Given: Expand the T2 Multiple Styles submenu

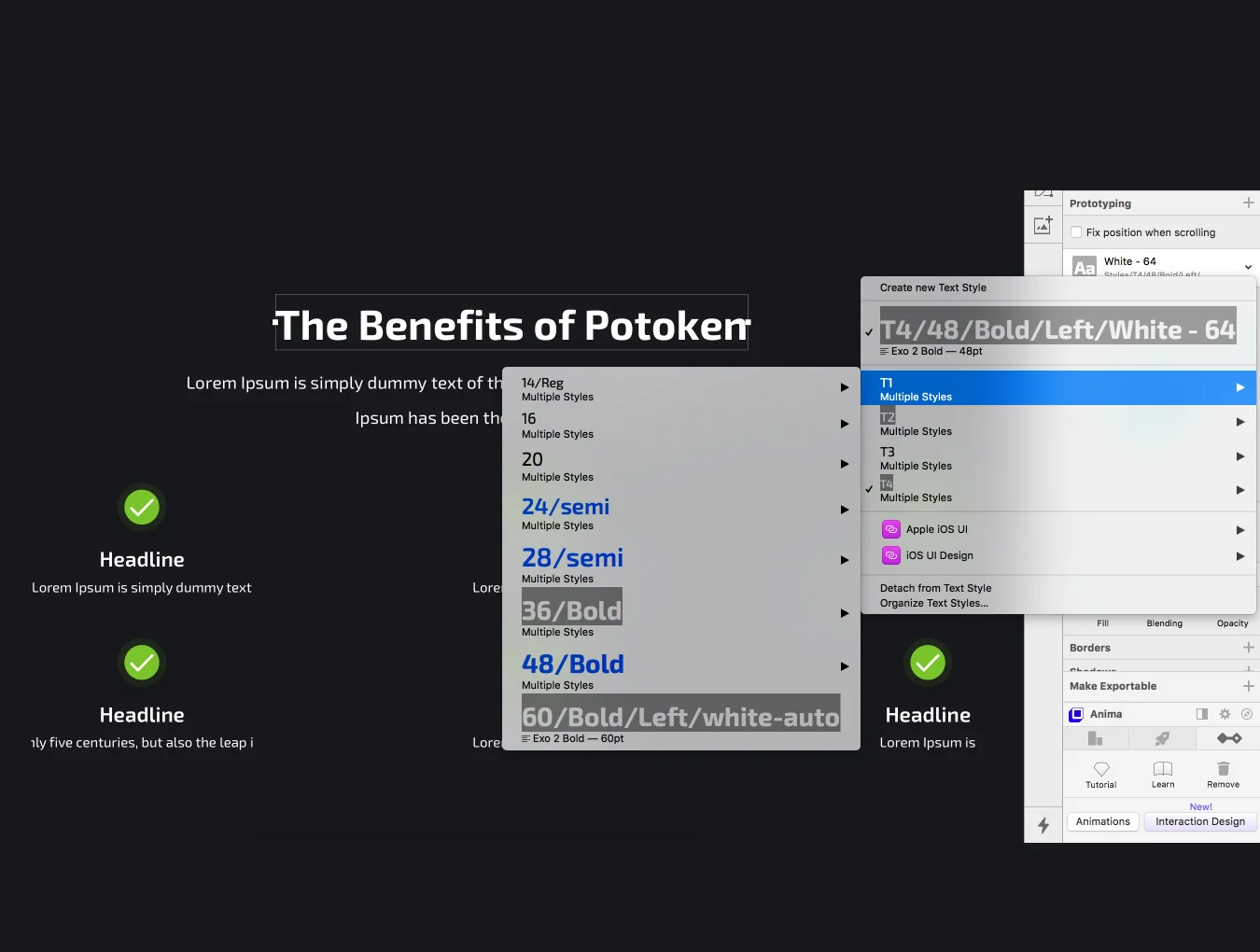Looking at the screenshot, I should pyautogui.click(x=1058, y=423).
